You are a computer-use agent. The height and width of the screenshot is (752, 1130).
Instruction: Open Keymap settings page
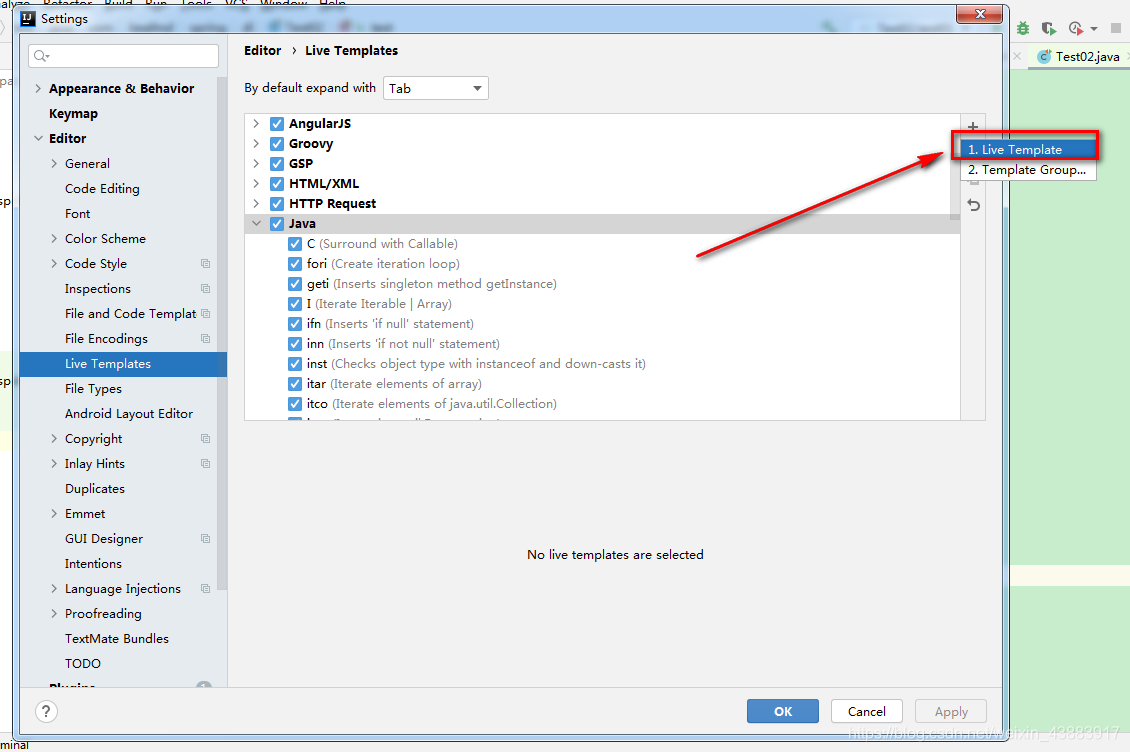(x=73, y=113)
